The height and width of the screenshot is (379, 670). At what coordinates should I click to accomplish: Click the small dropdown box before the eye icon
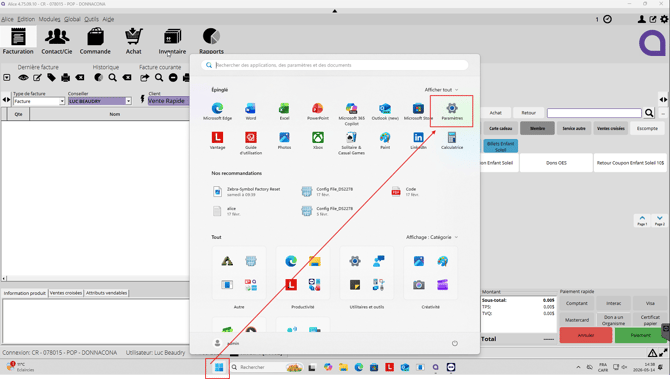7,78
